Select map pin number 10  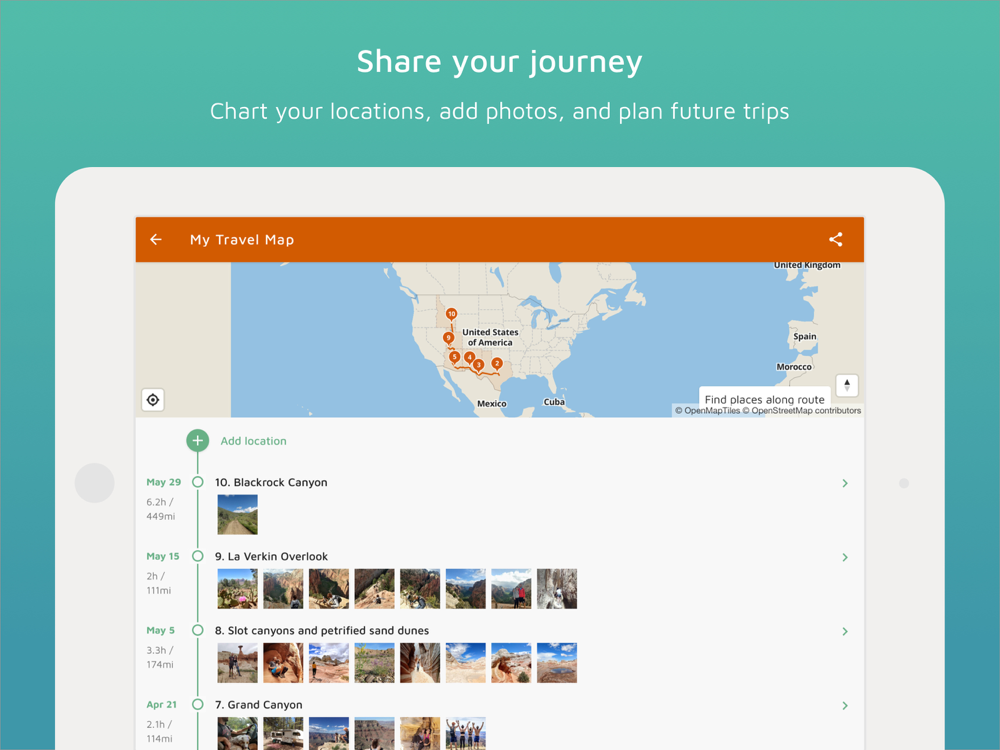pyautogui.click(x=452, y=314)
